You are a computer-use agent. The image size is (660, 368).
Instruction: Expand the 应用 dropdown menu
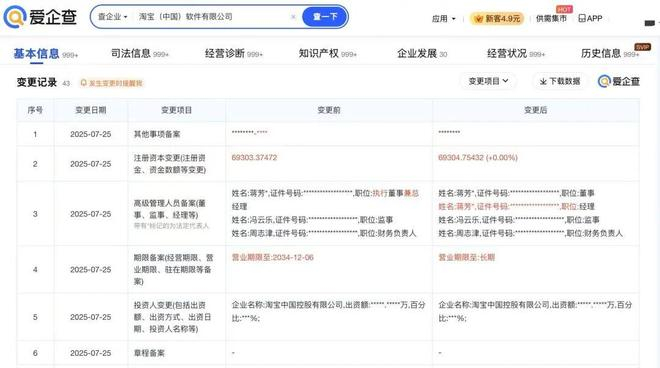(x=444, y=19)
